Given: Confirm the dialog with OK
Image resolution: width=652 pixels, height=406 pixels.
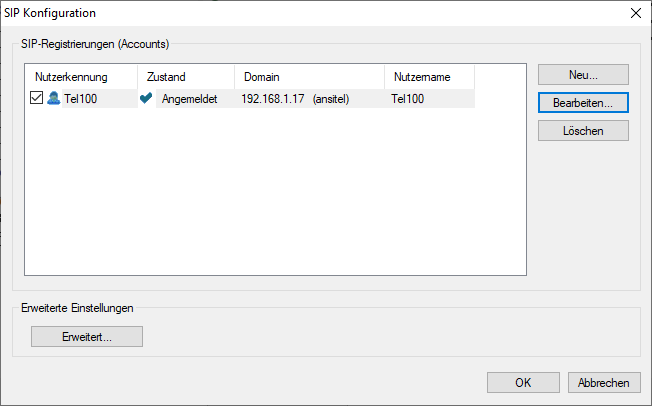Looking at the screenshot, I should [523, 383].
